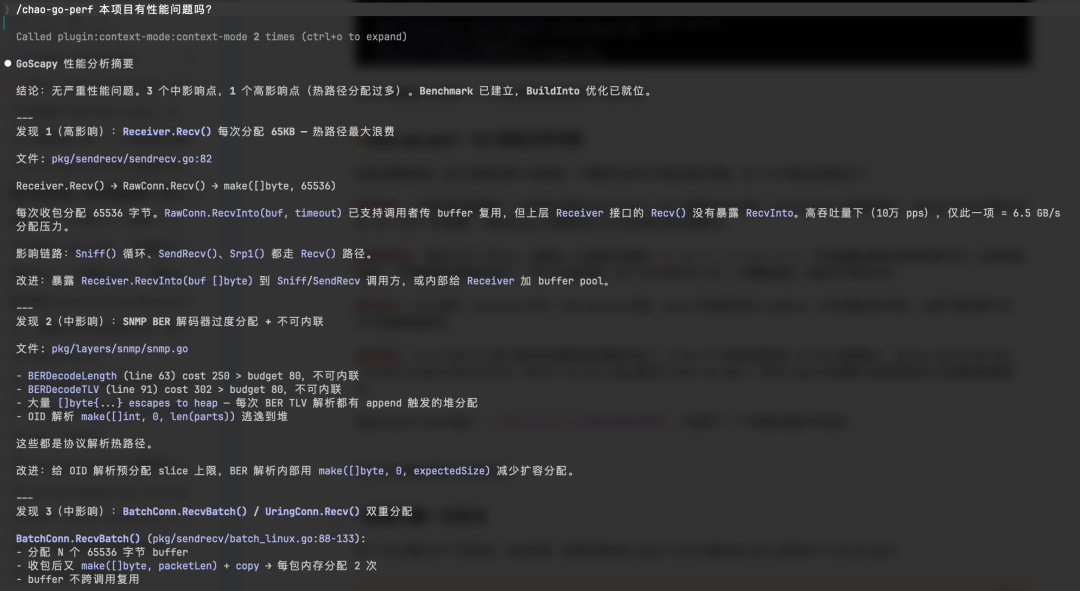Open the "(pkg/sendrecv/batch_linux.go:88-133)" file reference
Image resolution: width=1080 pixels, height=591 pixels.
click(256, 539)
